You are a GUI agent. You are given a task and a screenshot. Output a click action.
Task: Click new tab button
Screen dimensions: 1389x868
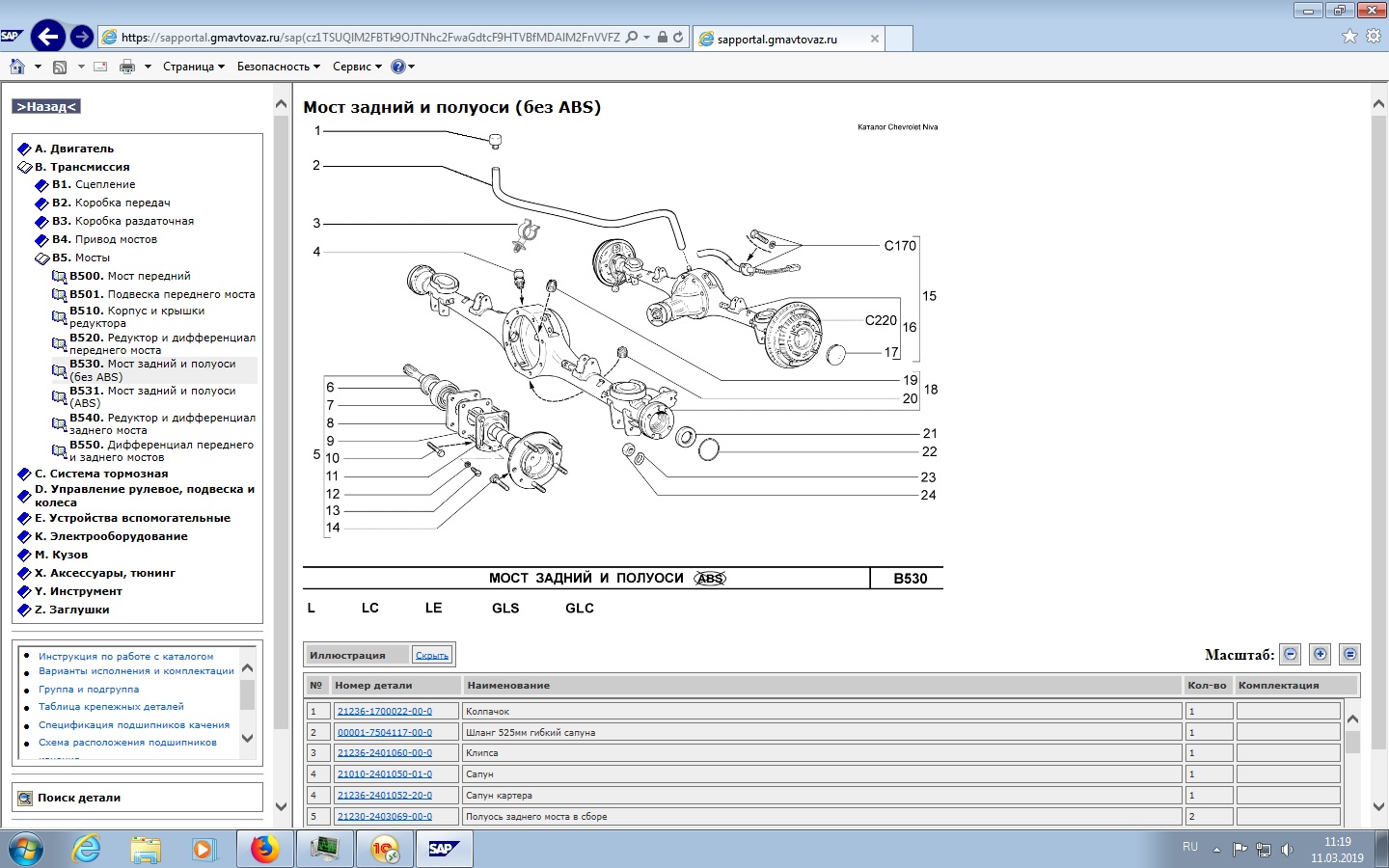(898, 39)
